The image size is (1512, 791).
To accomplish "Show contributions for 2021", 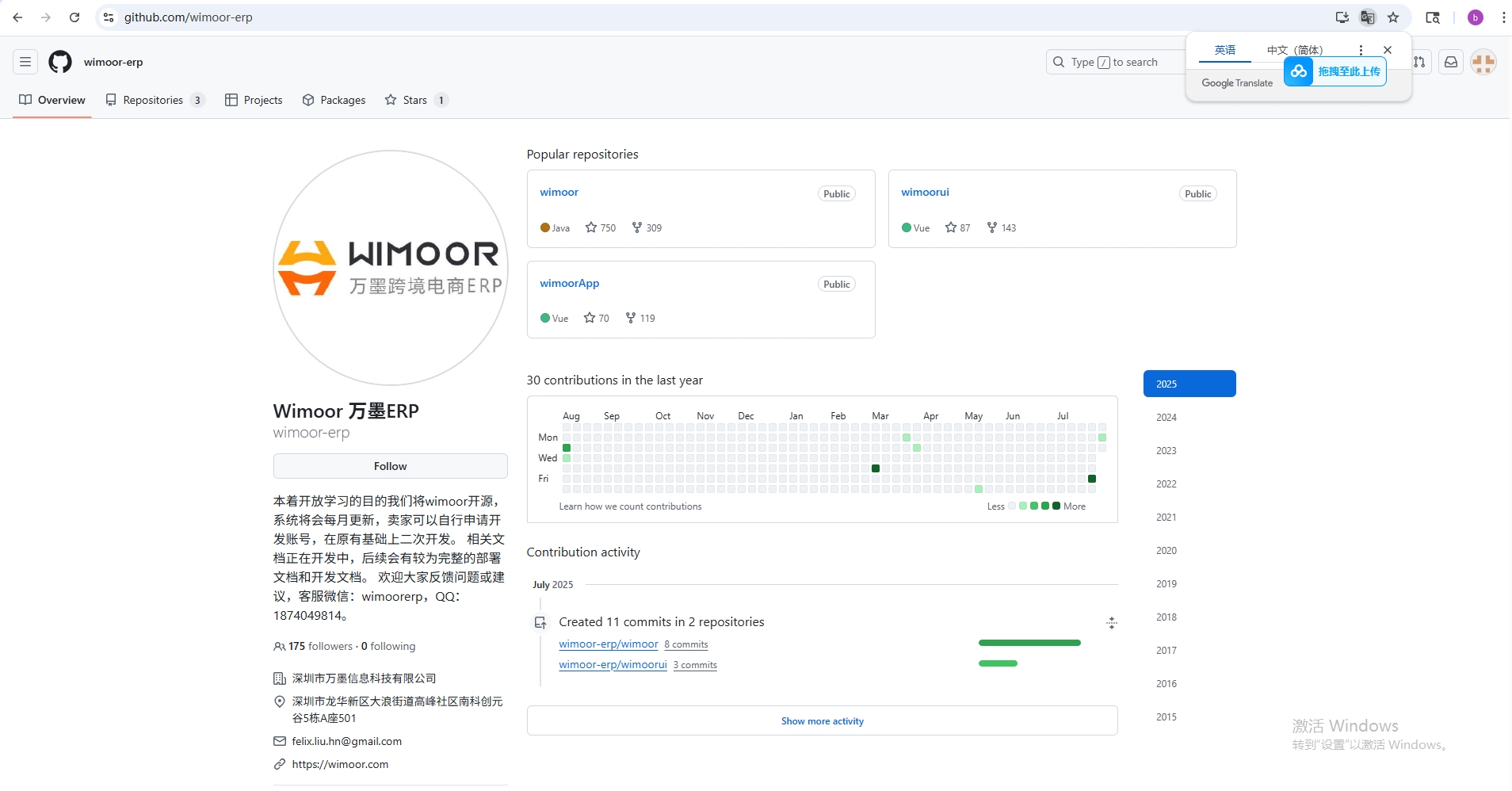I will (1189, 517).
